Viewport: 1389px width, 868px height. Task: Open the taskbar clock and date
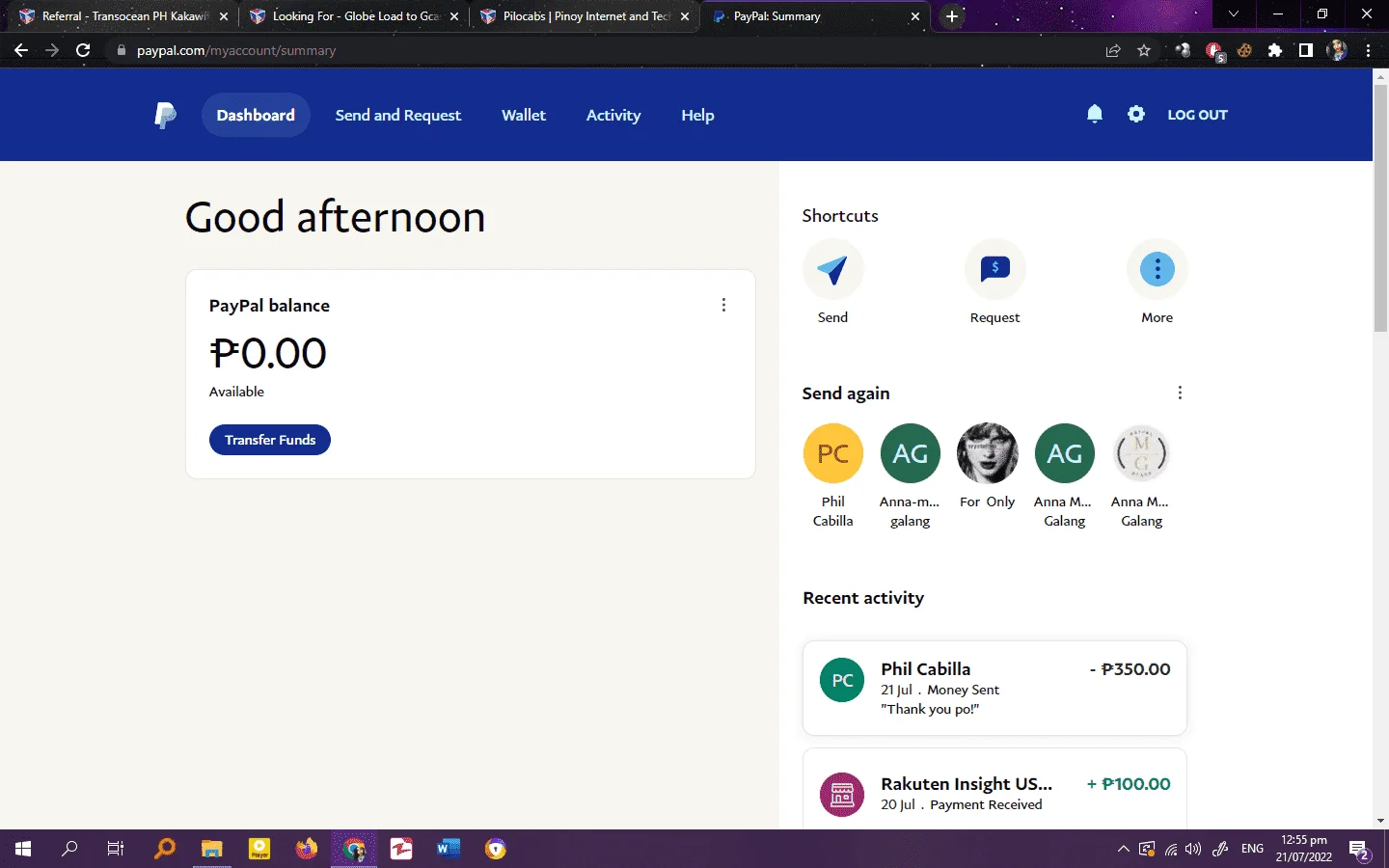1304,849
